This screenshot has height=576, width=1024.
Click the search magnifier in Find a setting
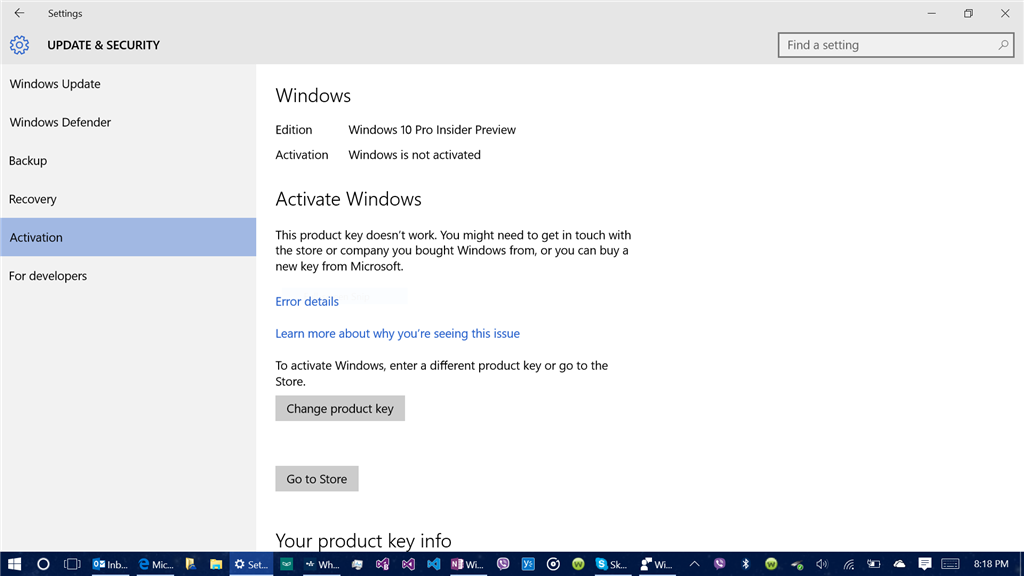point(1003,45)
